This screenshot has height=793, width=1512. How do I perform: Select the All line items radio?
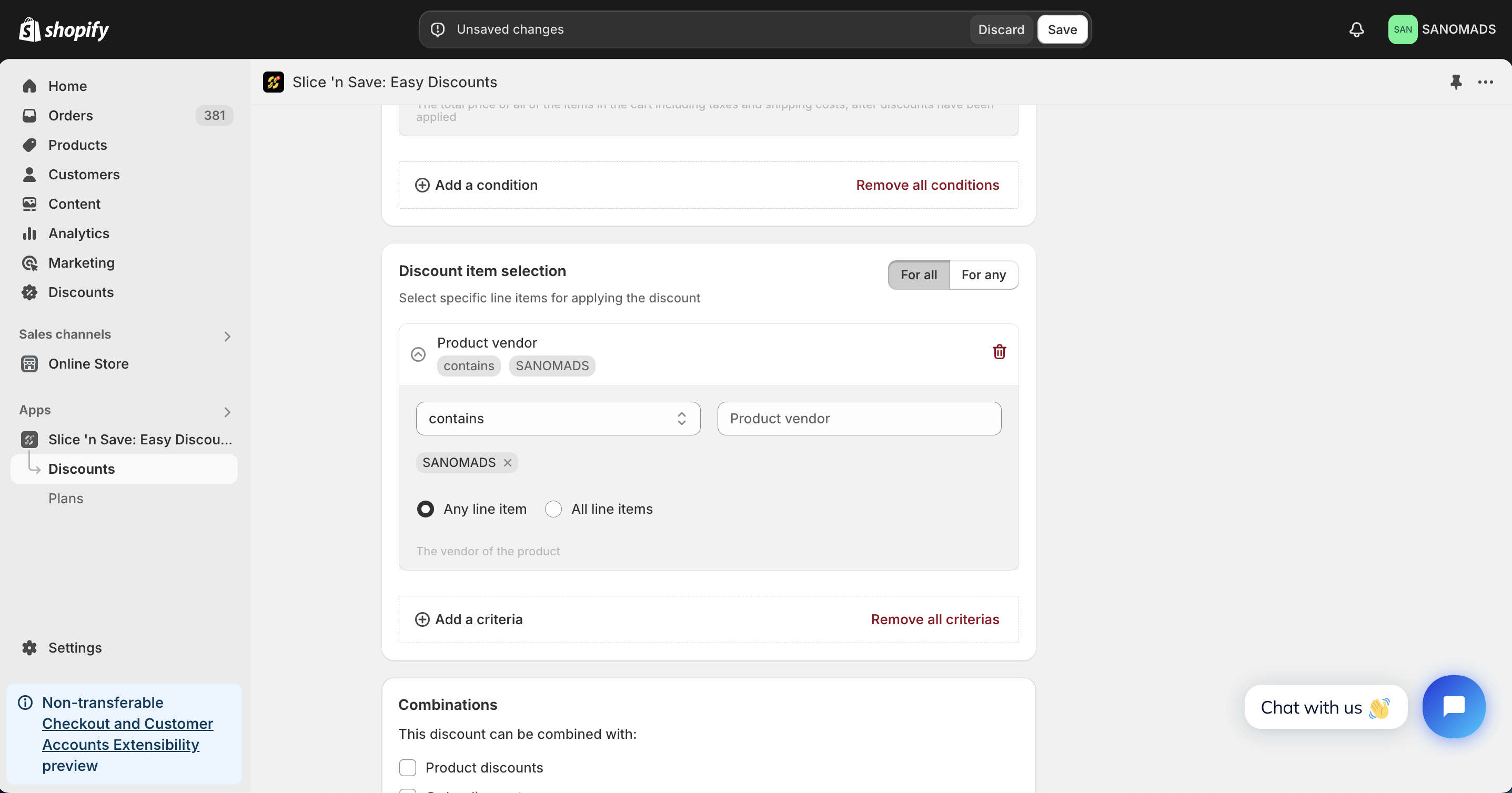pos(553,509)
